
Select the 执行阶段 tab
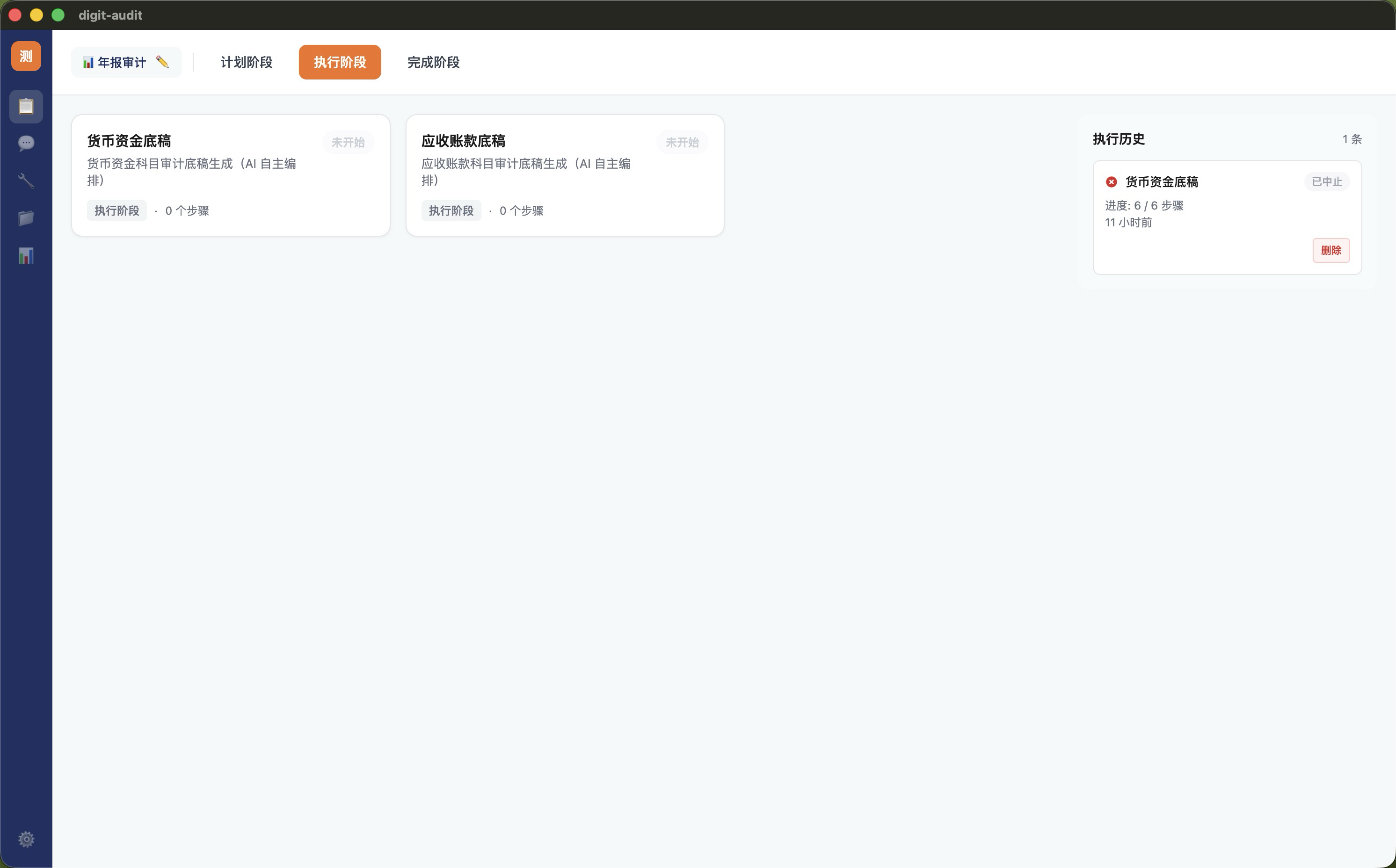click(340, 62)
